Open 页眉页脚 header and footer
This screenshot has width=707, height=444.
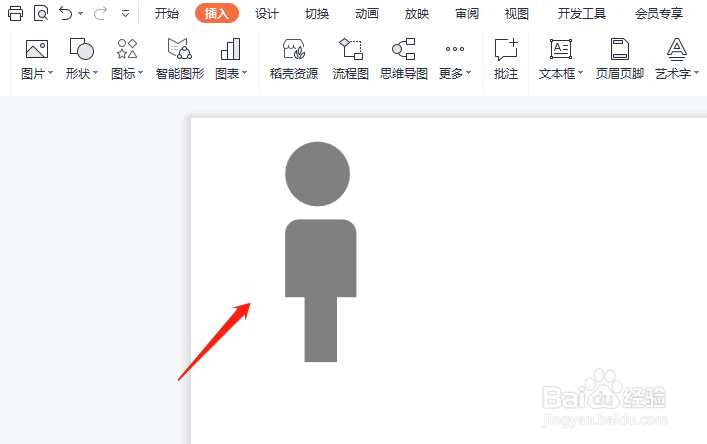point(620,59)
